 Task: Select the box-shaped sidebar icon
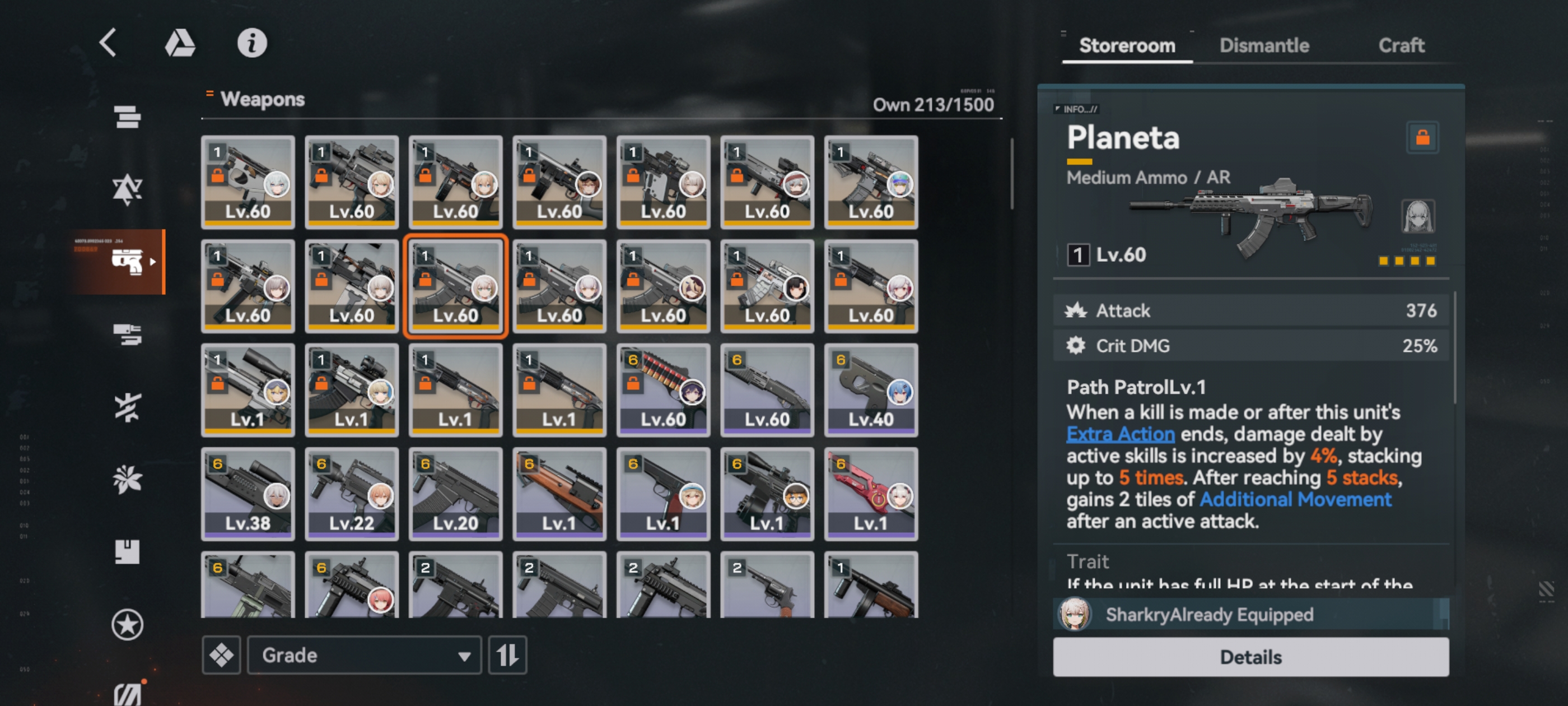pos(127,551)
